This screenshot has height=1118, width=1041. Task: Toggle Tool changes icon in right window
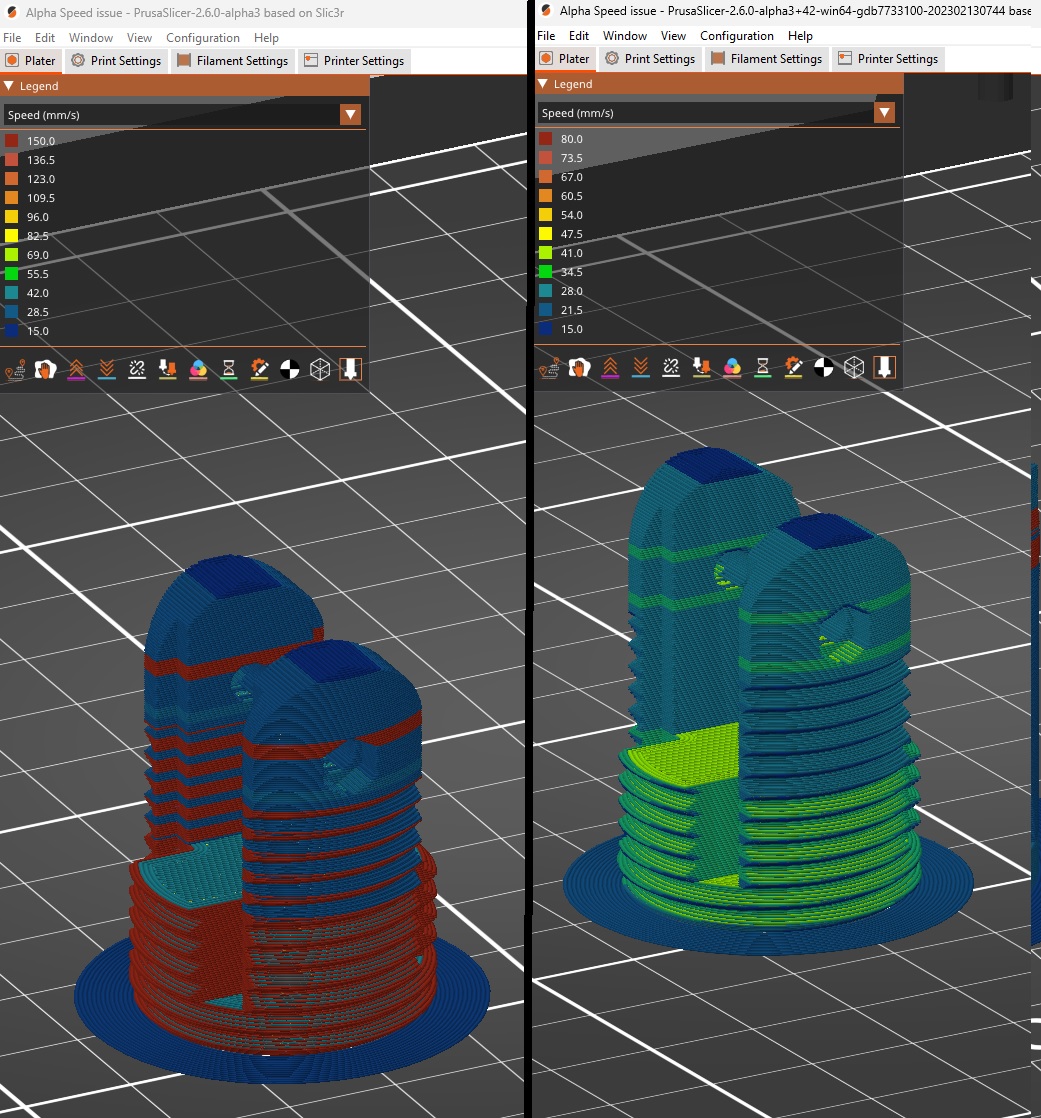[x=702, y=367]
